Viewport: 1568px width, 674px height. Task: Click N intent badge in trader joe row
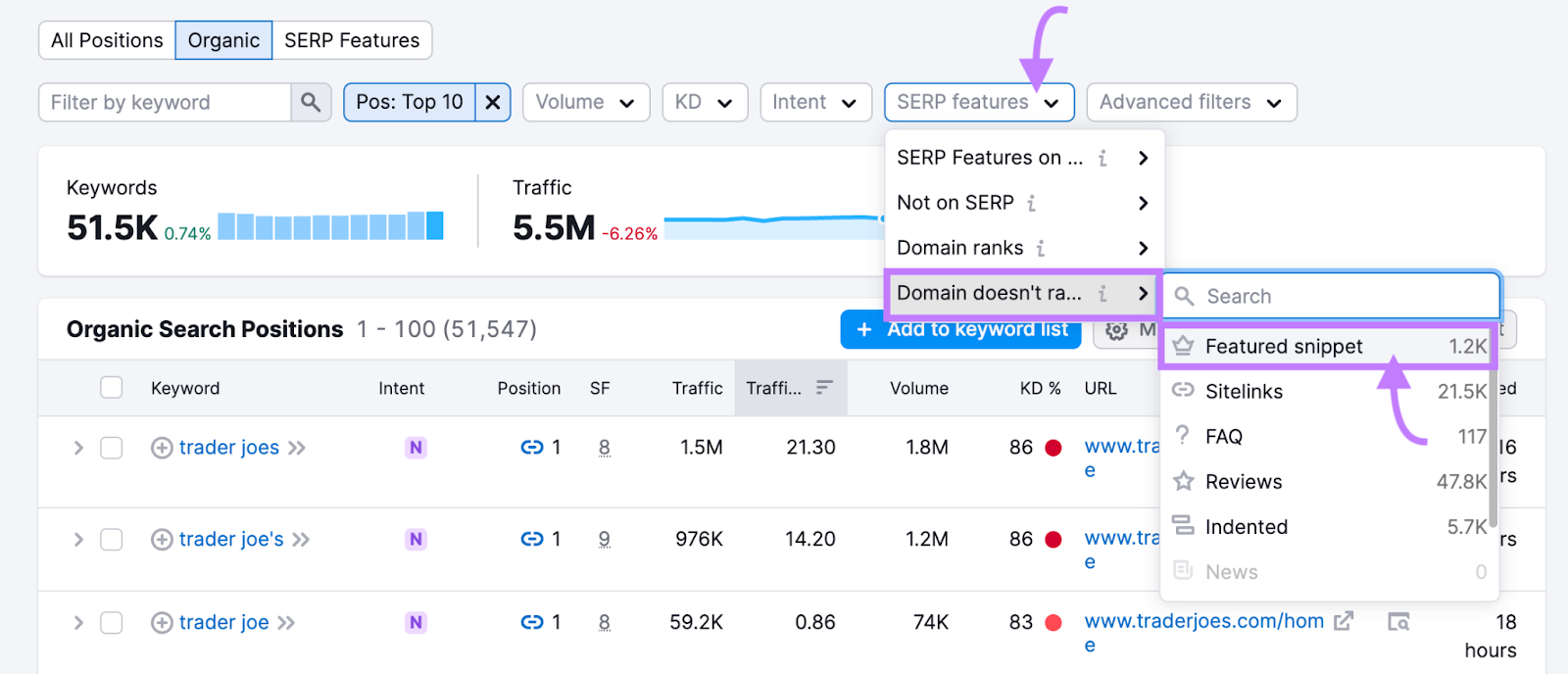tap(416, 623)
